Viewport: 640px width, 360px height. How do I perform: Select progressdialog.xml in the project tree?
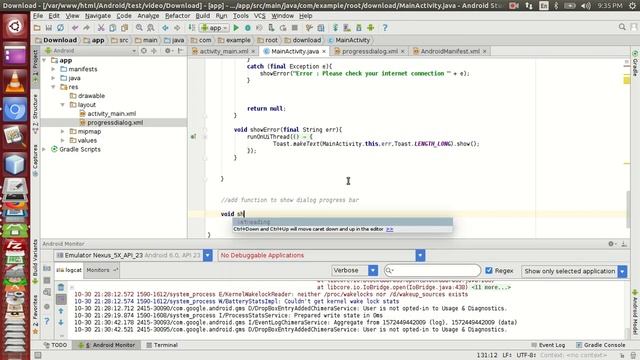pos(115,122)
